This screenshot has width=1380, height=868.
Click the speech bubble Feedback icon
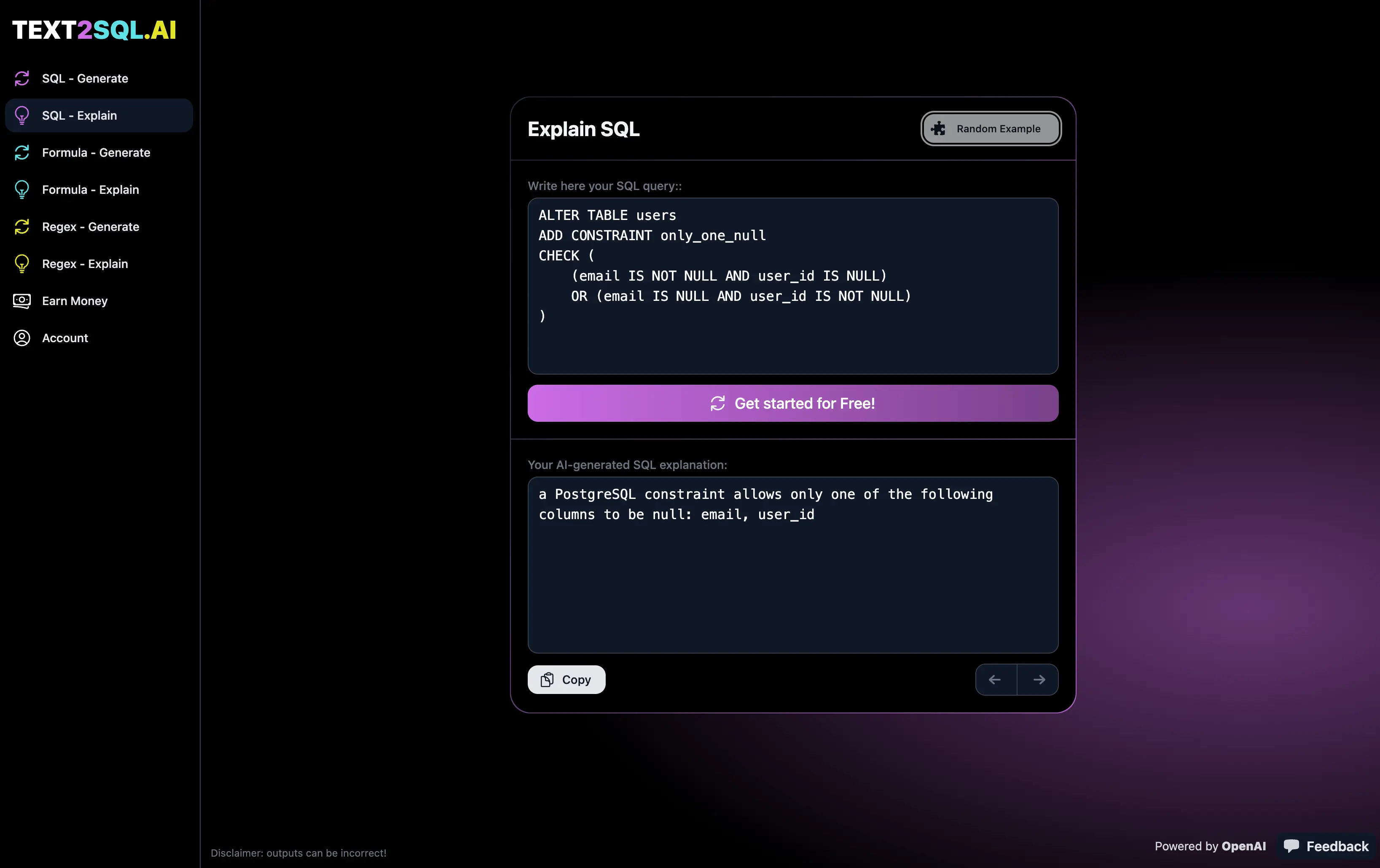(x=1291, y=846)
